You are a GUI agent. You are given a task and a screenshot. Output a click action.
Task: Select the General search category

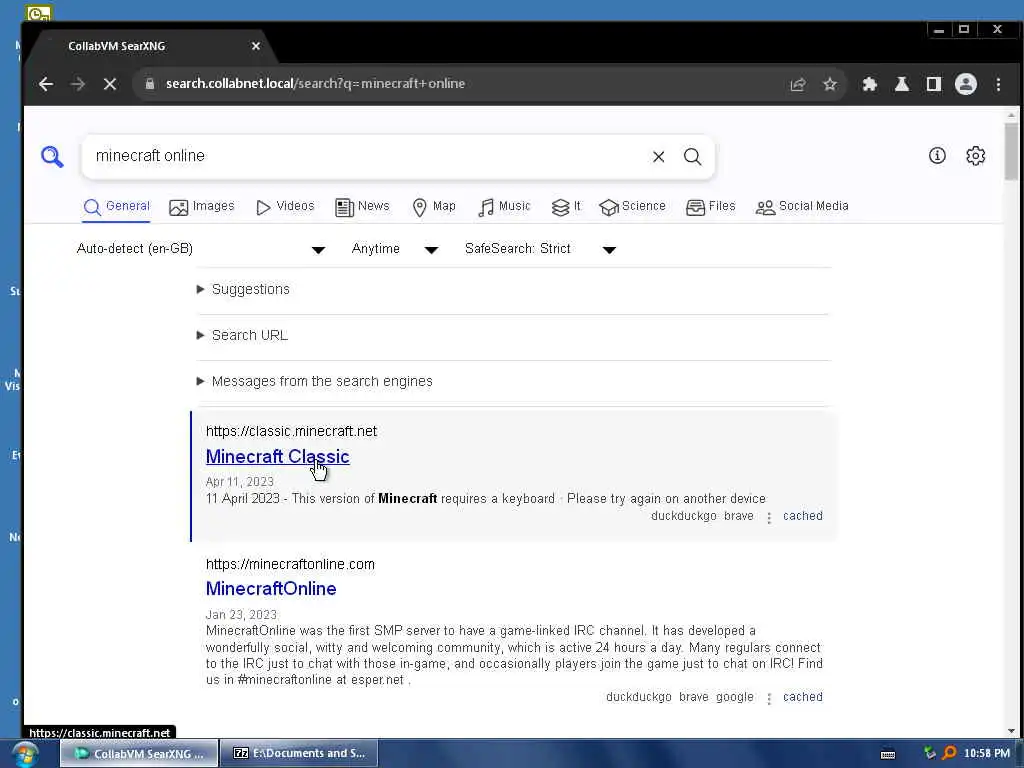[117, 207]
